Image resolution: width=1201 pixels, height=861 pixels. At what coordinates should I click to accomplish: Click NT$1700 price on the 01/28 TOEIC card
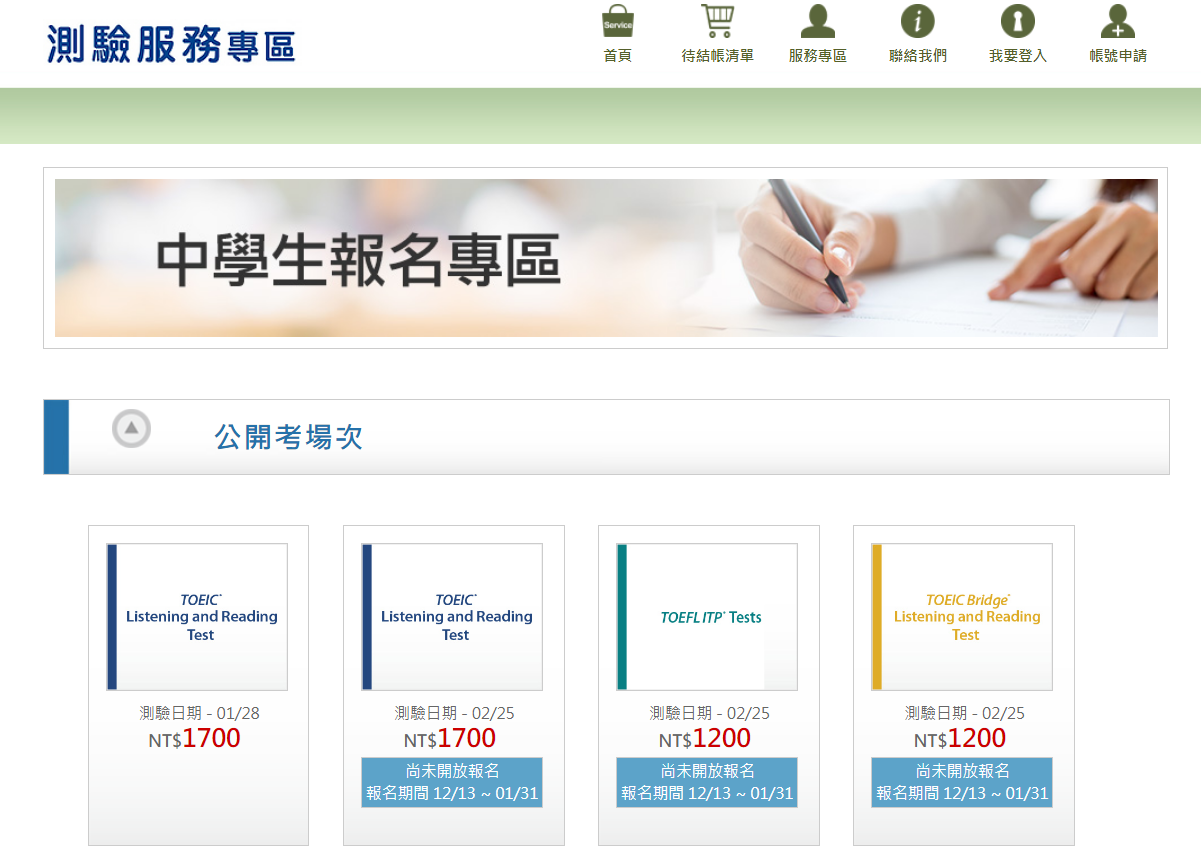pos(195,739)
